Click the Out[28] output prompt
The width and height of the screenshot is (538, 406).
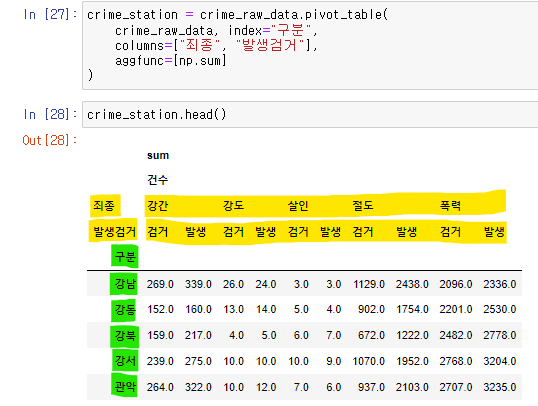(50, 140)
